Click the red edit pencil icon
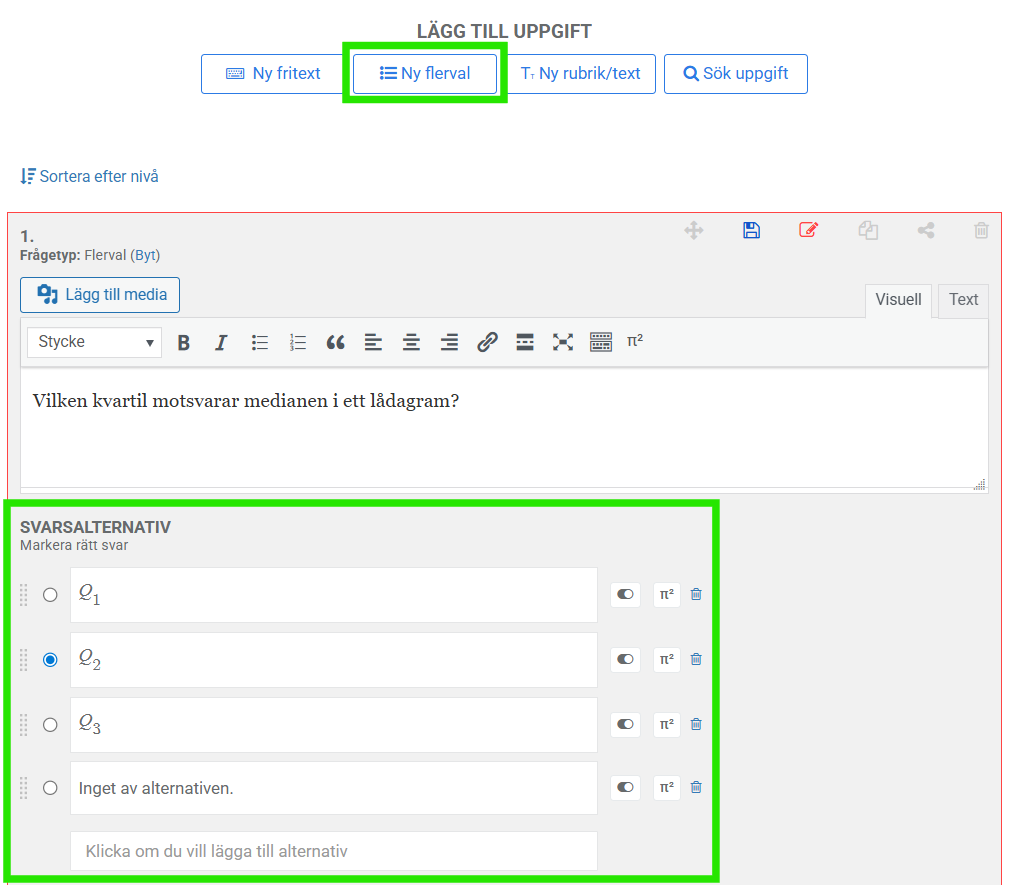Screen dimensions: 1011x885 click(808, 230)
